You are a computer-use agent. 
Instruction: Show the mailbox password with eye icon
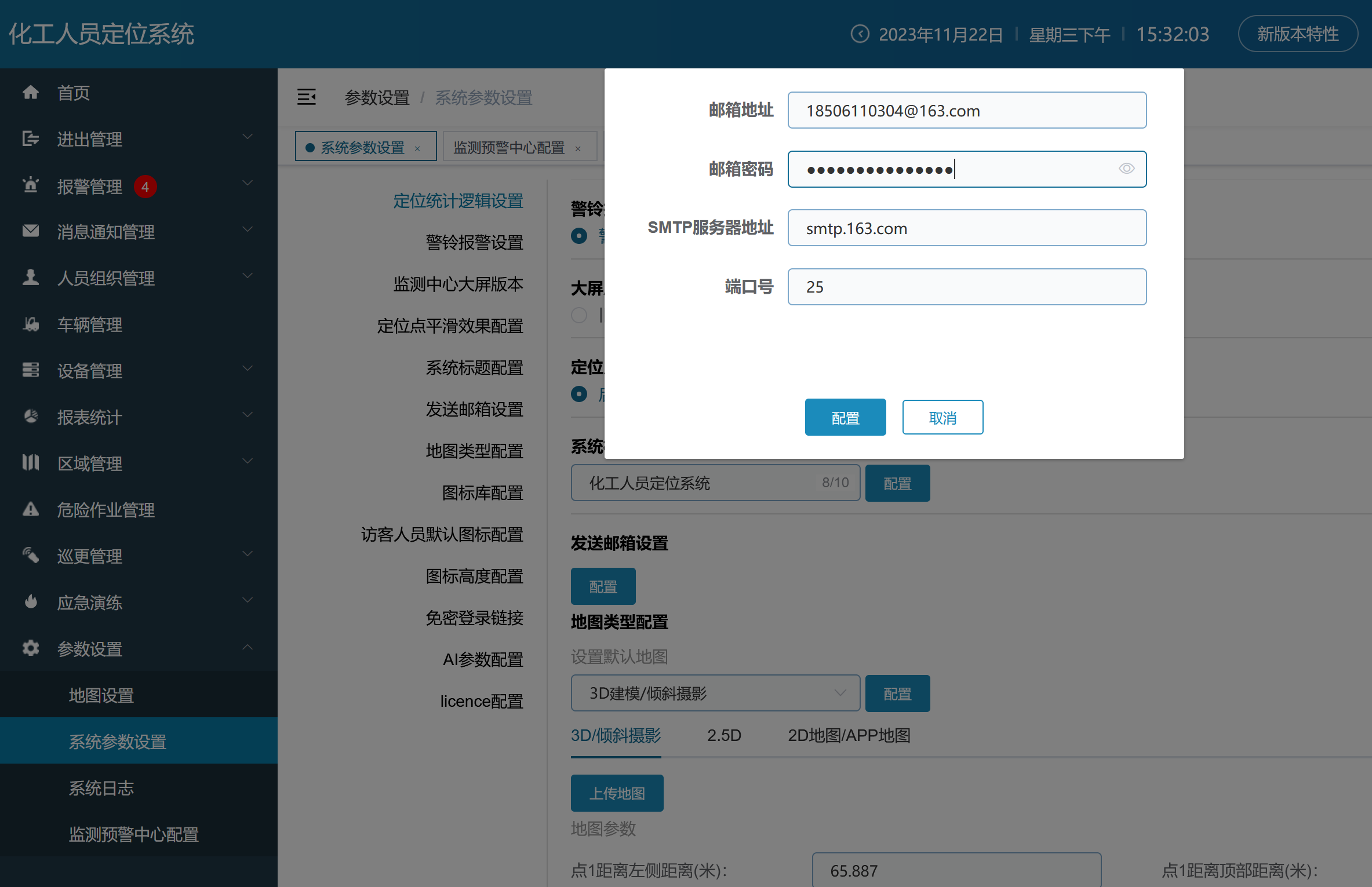pyautogui.click(x=1126, y=169)
